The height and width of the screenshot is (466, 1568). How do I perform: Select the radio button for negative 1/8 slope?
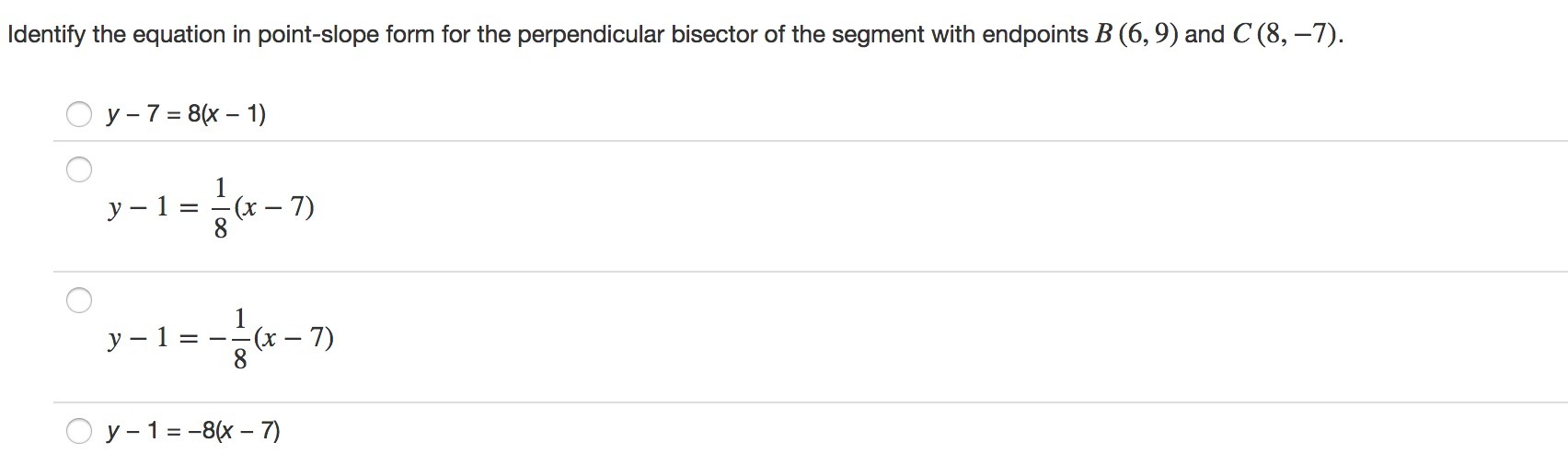coord(79,300)
